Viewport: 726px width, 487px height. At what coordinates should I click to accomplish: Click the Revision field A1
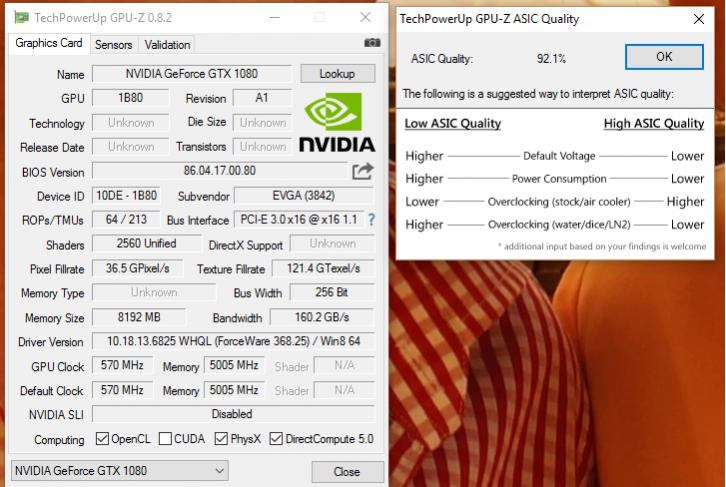click(262, 98)
